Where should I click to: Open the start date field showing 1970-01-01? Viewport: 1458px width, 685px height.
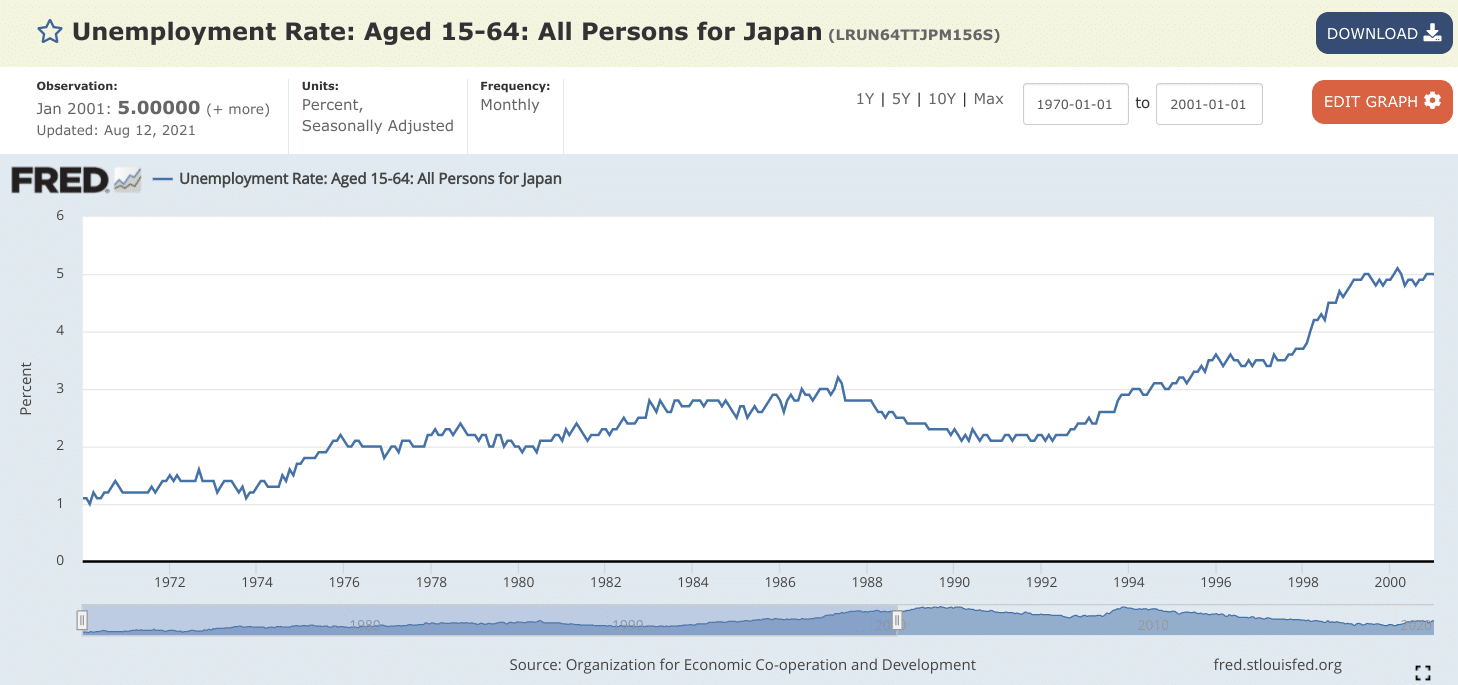(x=1075, y=103)
